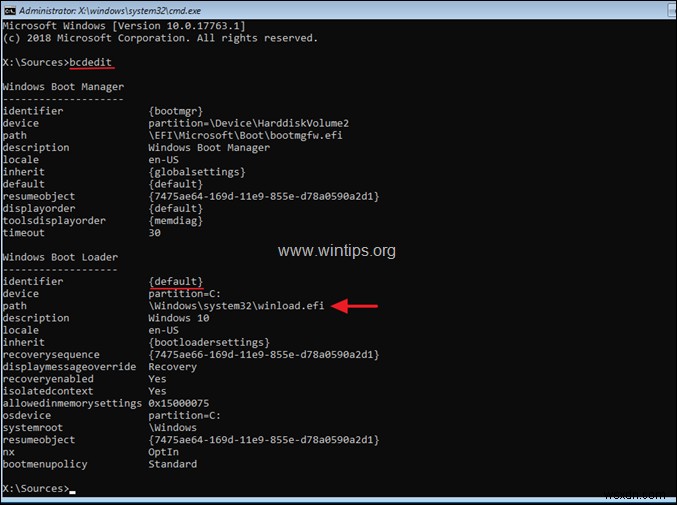The height and width of the screenshot is (505, 677).
Task: Click the displayorder {default} value
Action: 175,208
